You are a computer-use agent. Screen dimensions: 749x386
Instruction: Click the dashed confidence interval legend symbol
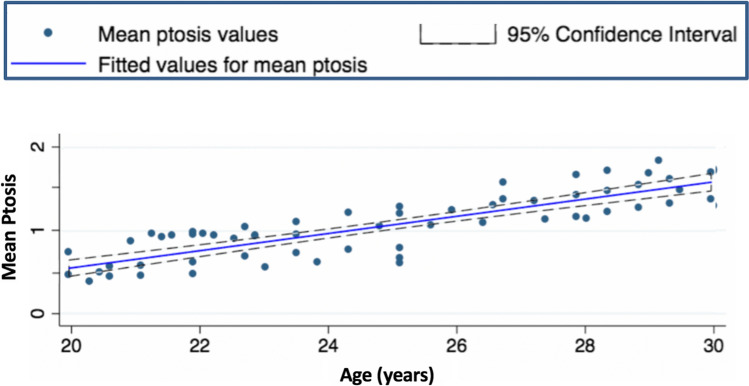457,35
